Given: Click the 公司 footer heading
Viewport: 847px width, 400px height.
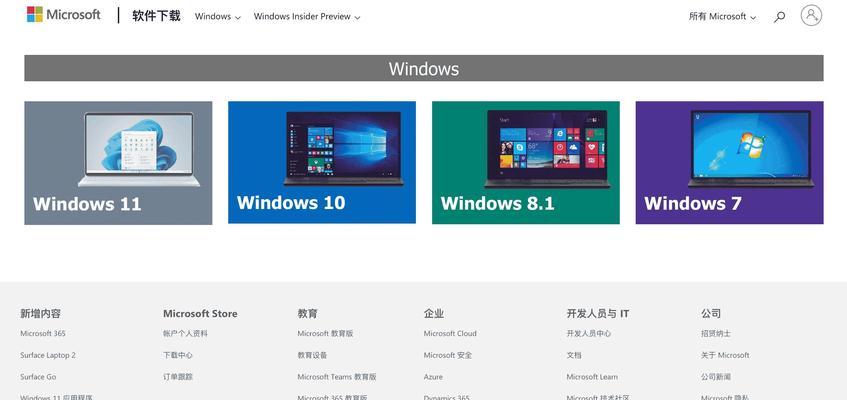Looking at the screenshot, I should coord(711,314).
